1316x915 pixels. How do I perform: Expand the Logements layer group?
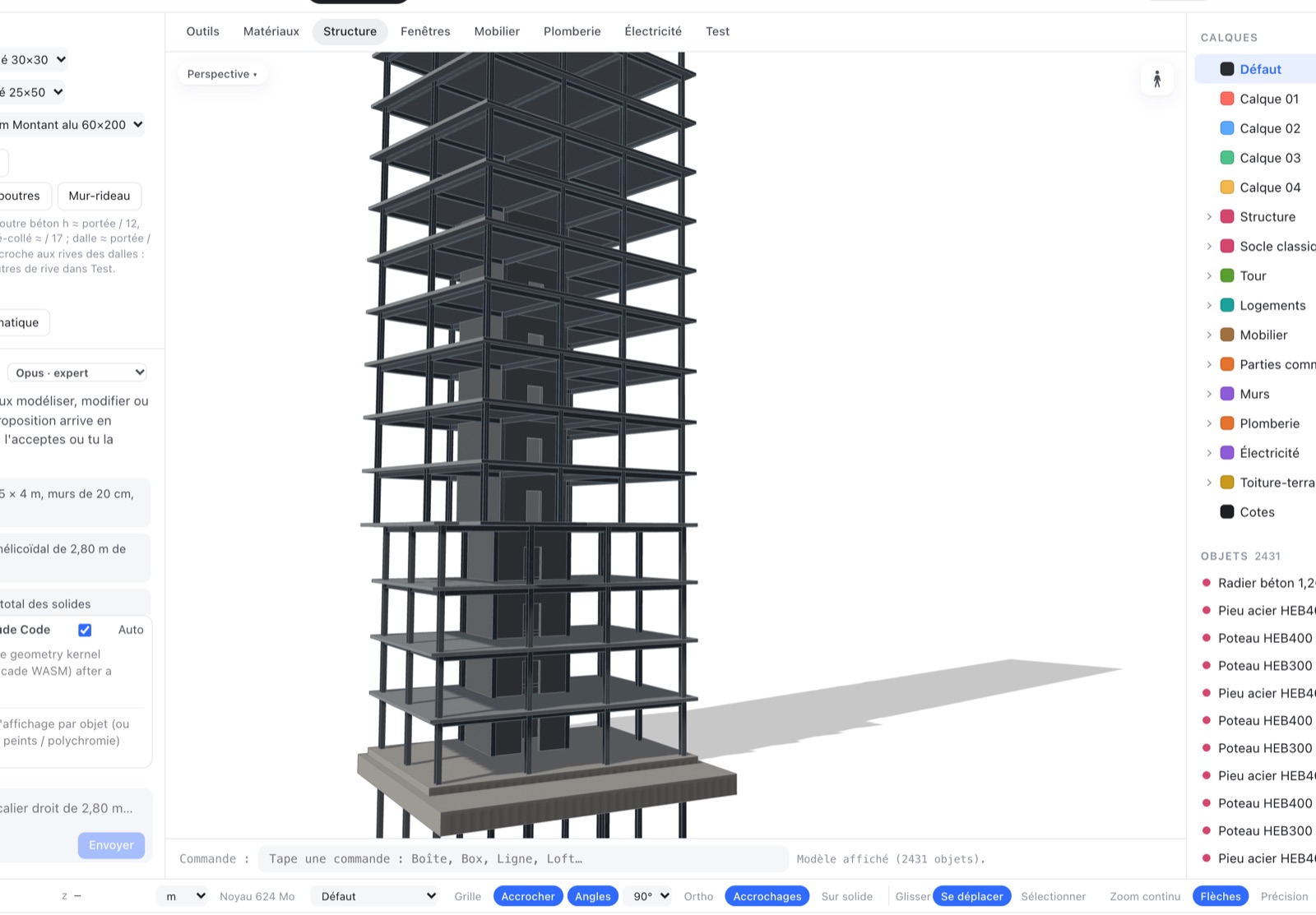tap(1208, 306)
